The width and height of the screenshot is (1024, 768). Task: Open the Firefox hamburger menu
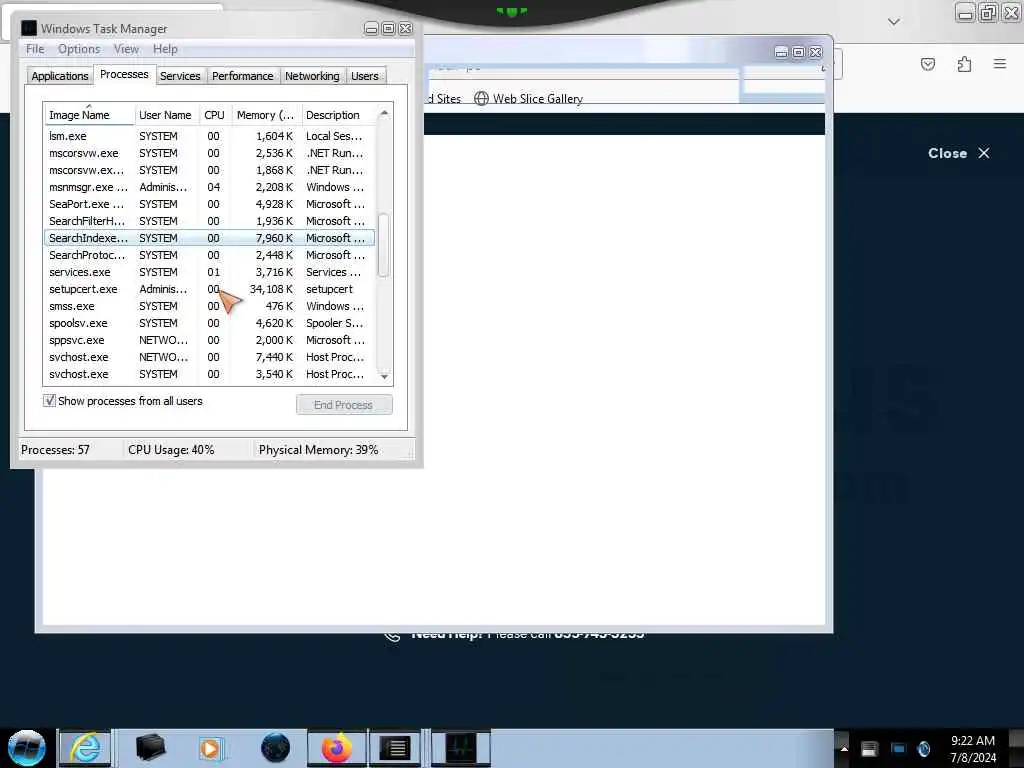pyautogui.click(x=1000, y=64)
